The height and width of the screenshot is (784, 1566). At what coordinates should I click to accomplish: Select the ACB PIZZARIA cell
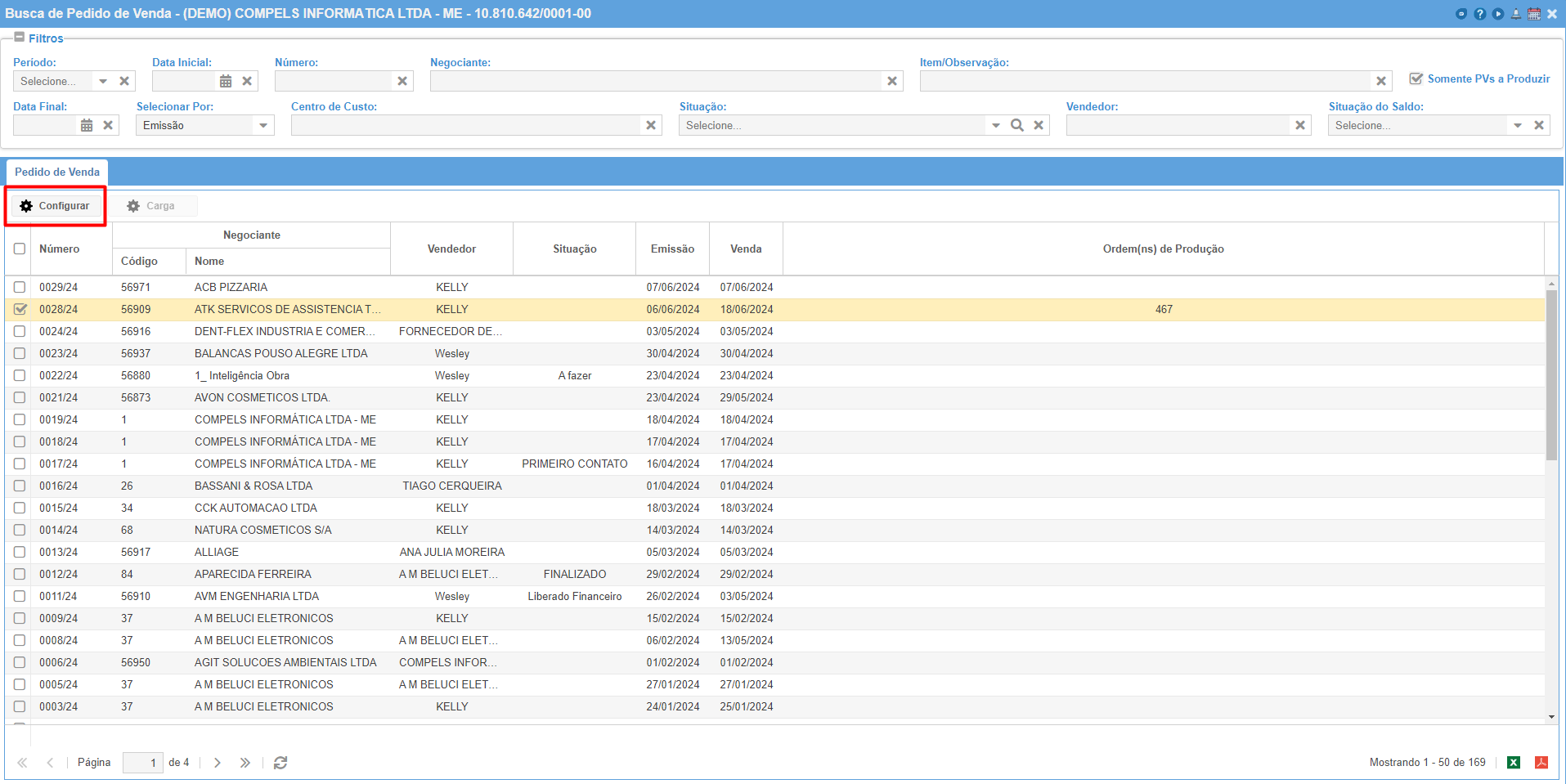click(289, 287)
